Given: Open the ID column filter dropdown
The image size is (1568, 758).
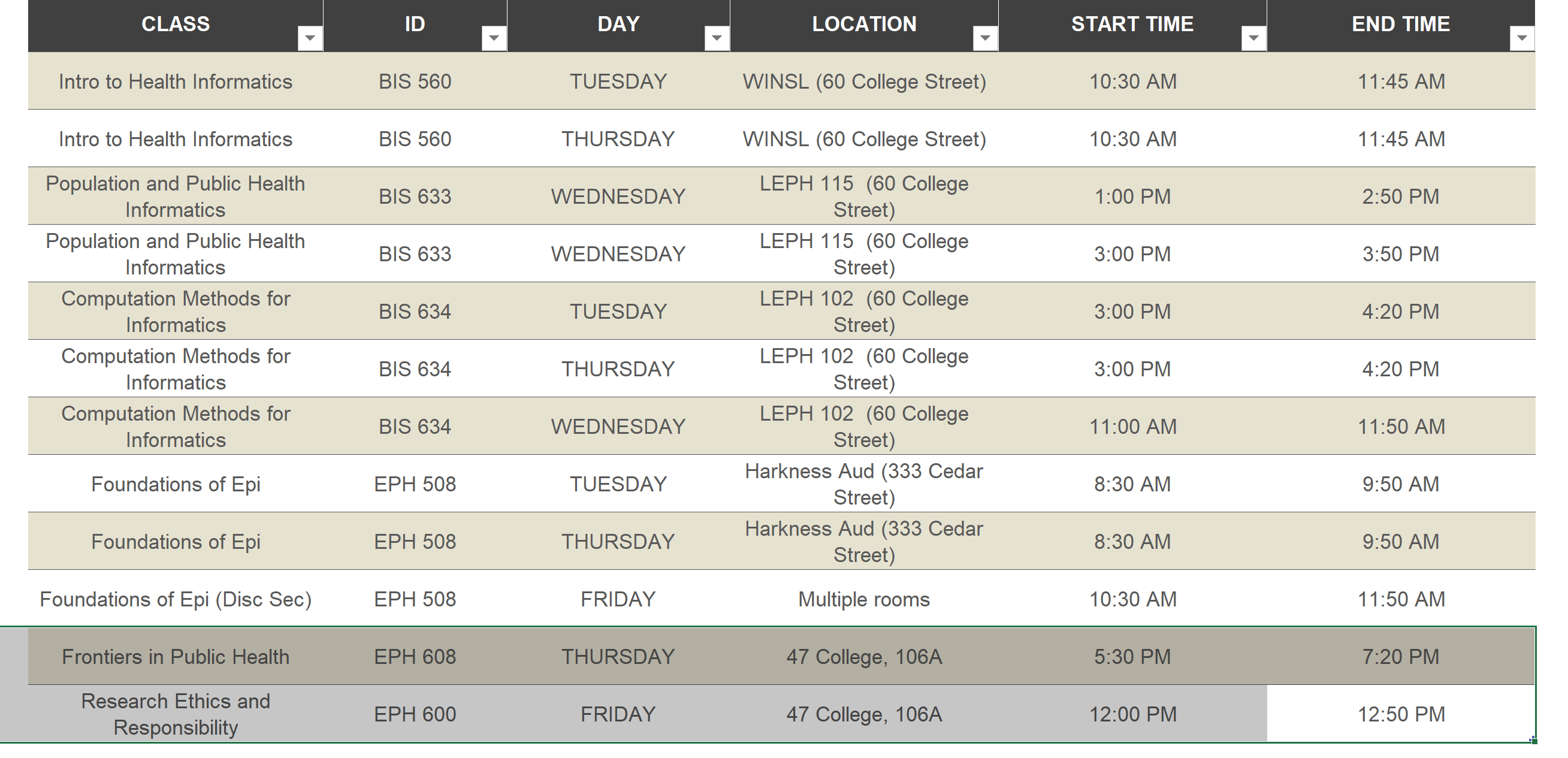Looking at the screenshot, I should pos(494,38).
